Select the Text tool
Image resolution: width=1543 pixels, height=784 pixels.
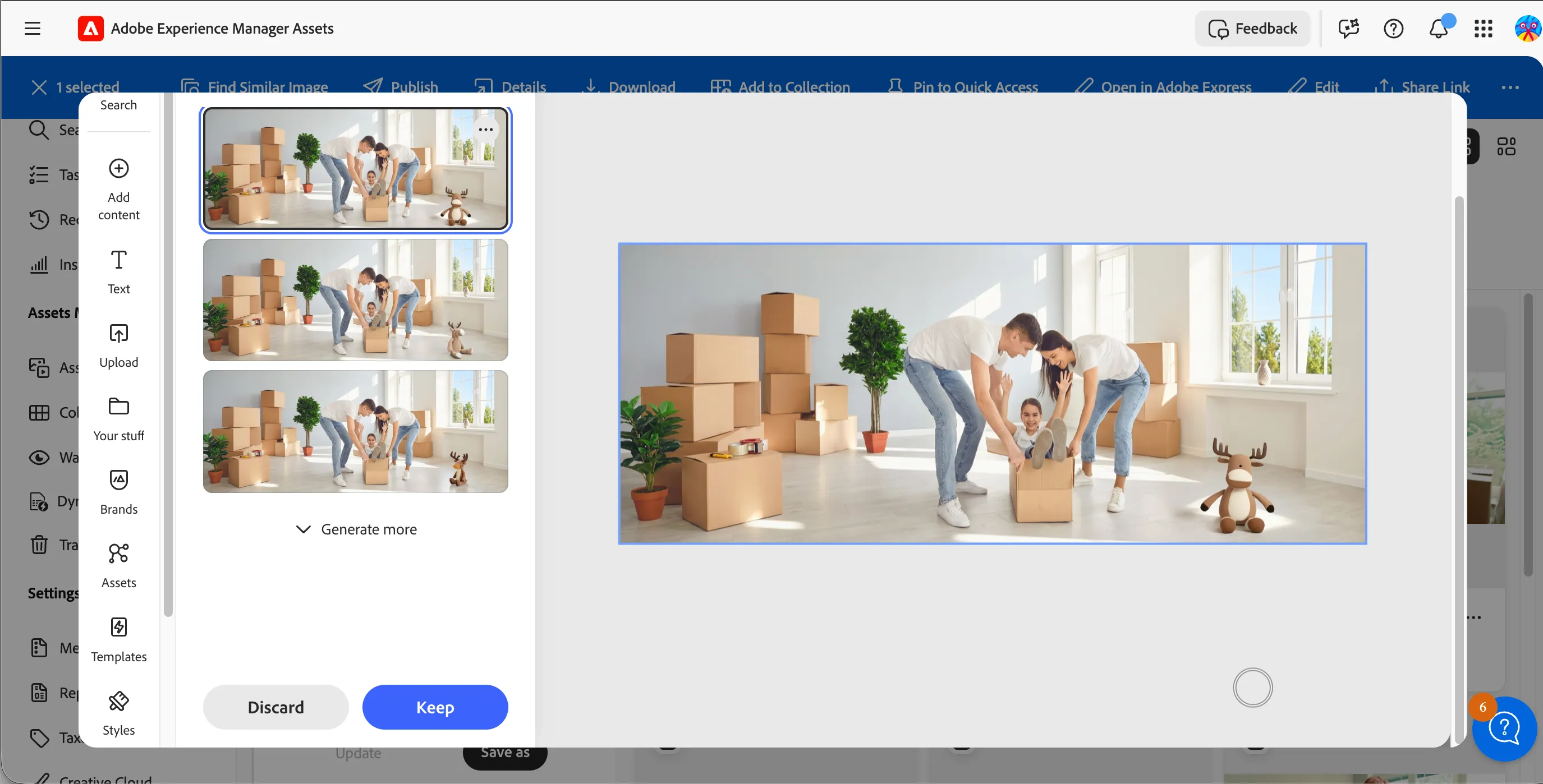(x=118, y=273)
